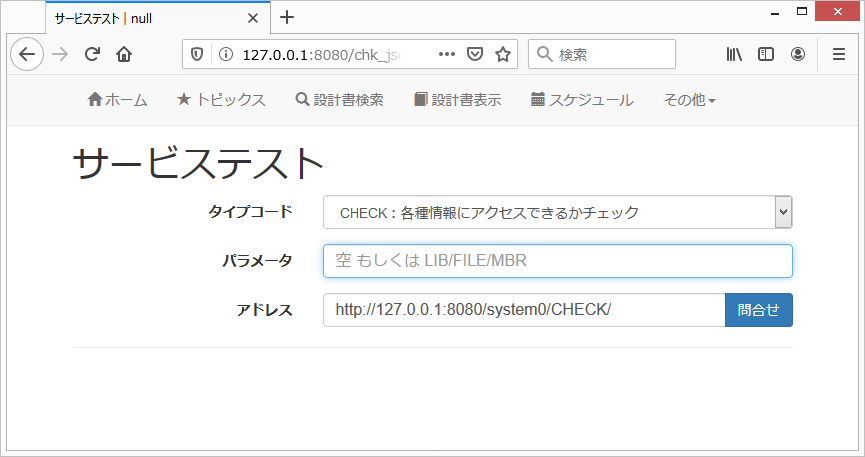Open the hamburger application menu

[839, 54]
